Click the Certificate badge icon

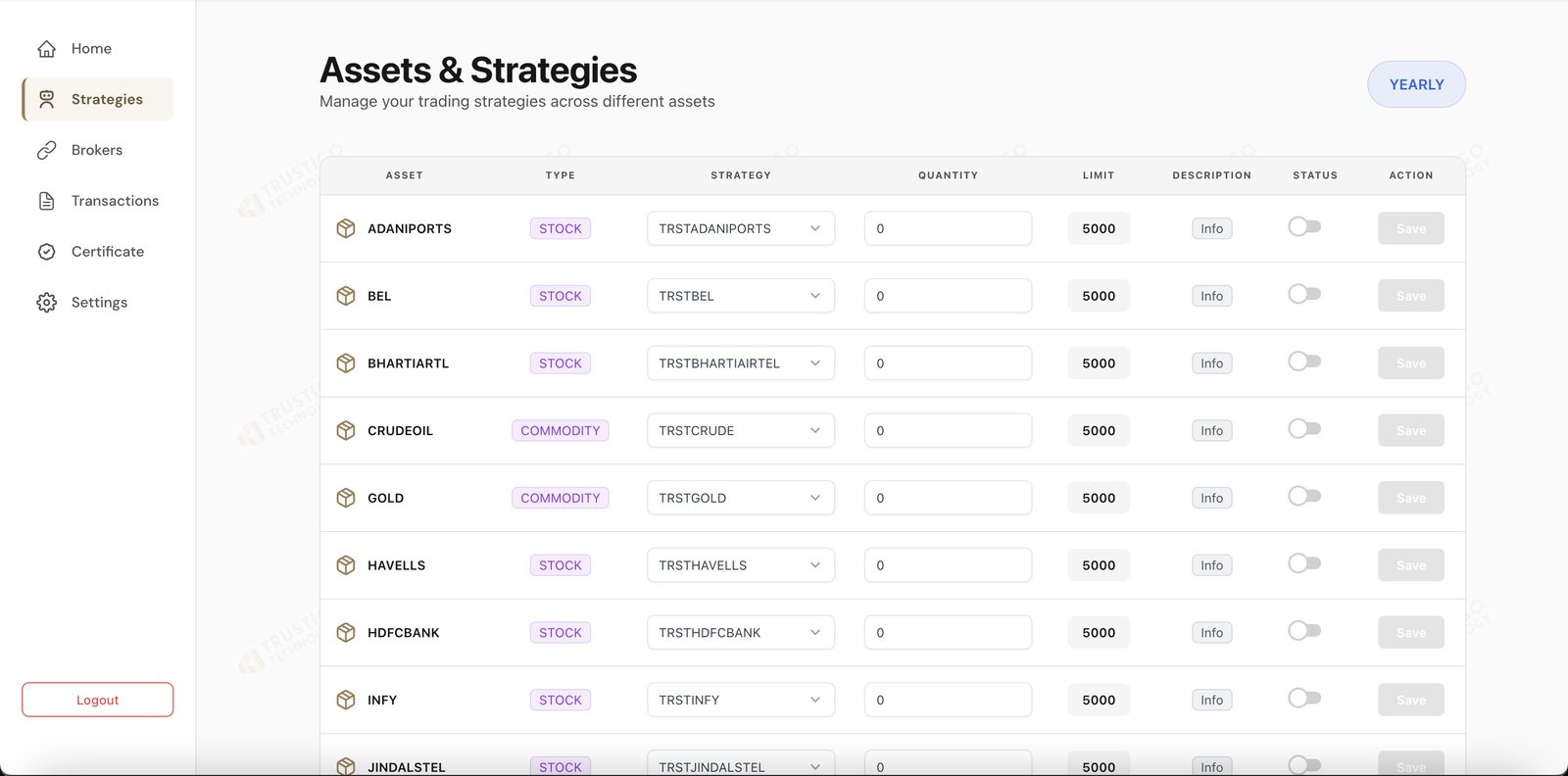[x=46, y=252]
